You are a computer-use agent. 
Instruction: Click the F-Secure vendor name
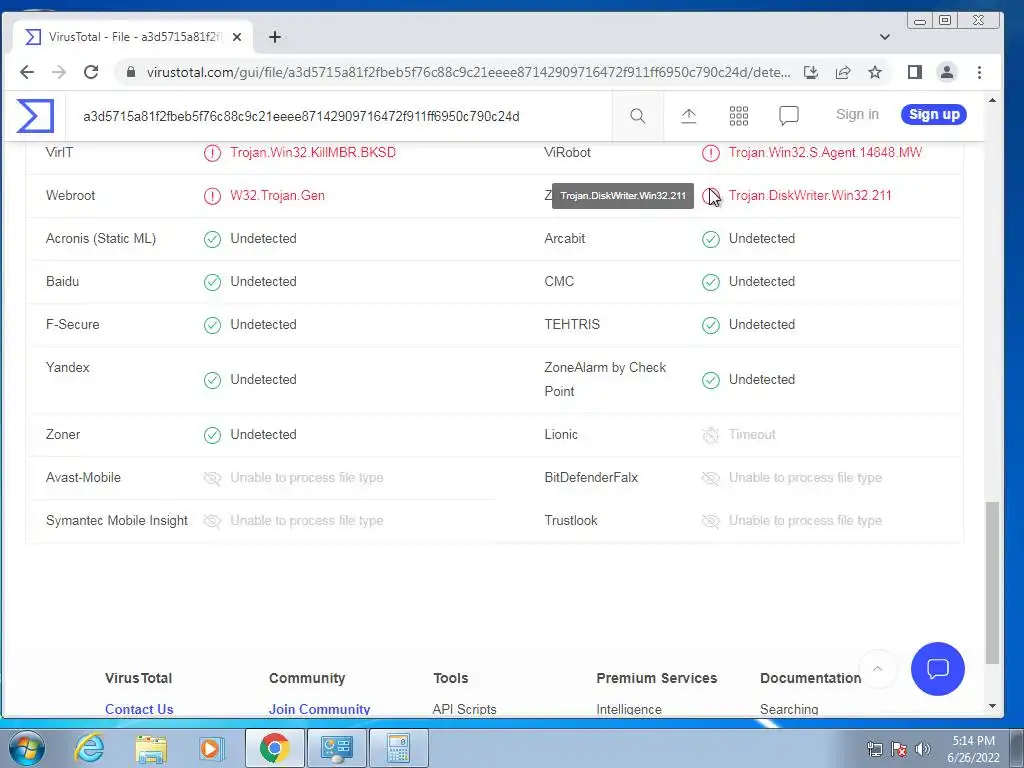coord(72,324)
